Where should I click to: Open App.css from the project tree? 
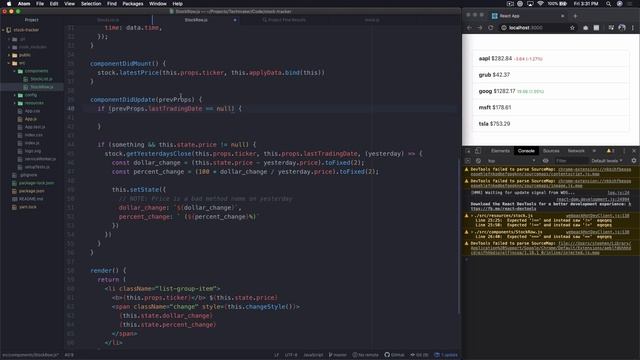click(29, 111)
